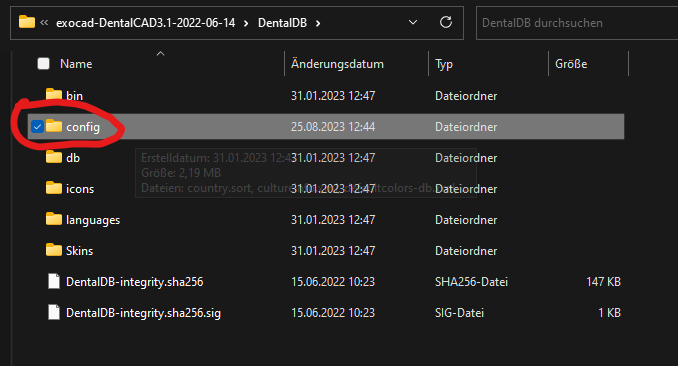Expand the chevron after DentalDB in path

coord(318,23)
